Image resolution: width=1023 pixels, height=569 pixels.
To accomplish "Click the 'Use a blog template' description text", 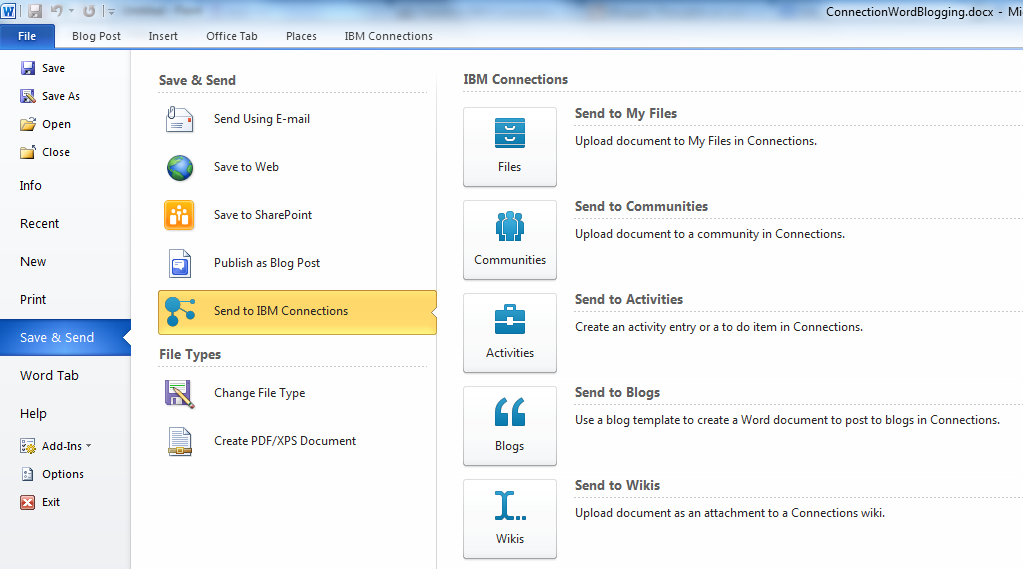I will (x=787, y=420).
